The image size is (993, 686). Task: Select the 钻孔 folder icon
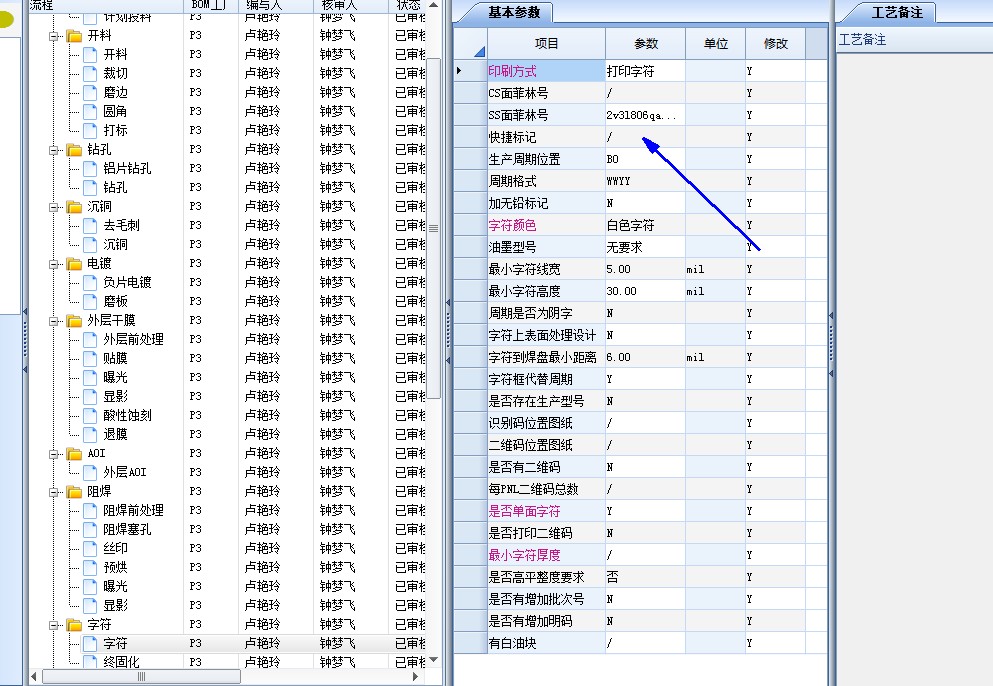point(75,150)
